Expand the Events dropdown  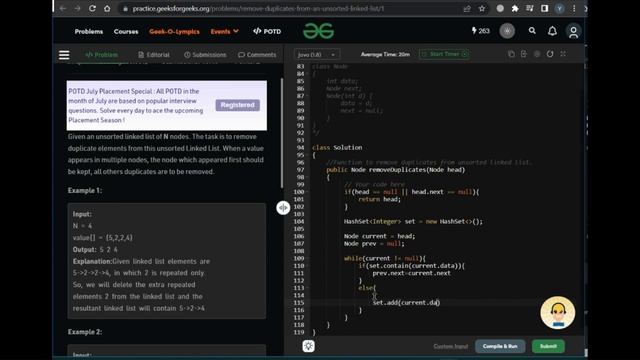coord(224,31)
